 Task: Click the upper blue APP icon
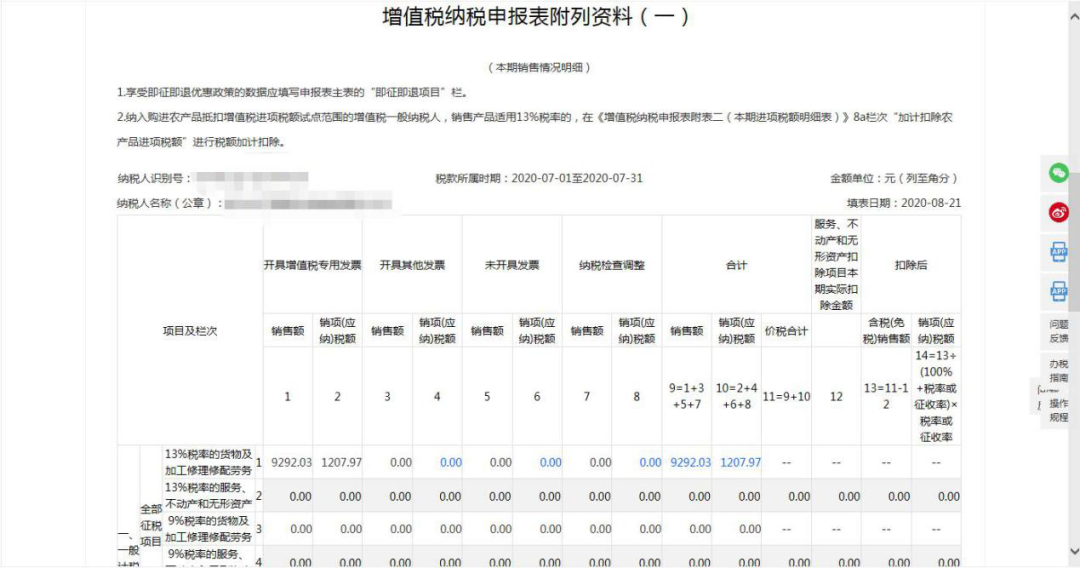pyautogui.click(x=1059, y=252)
